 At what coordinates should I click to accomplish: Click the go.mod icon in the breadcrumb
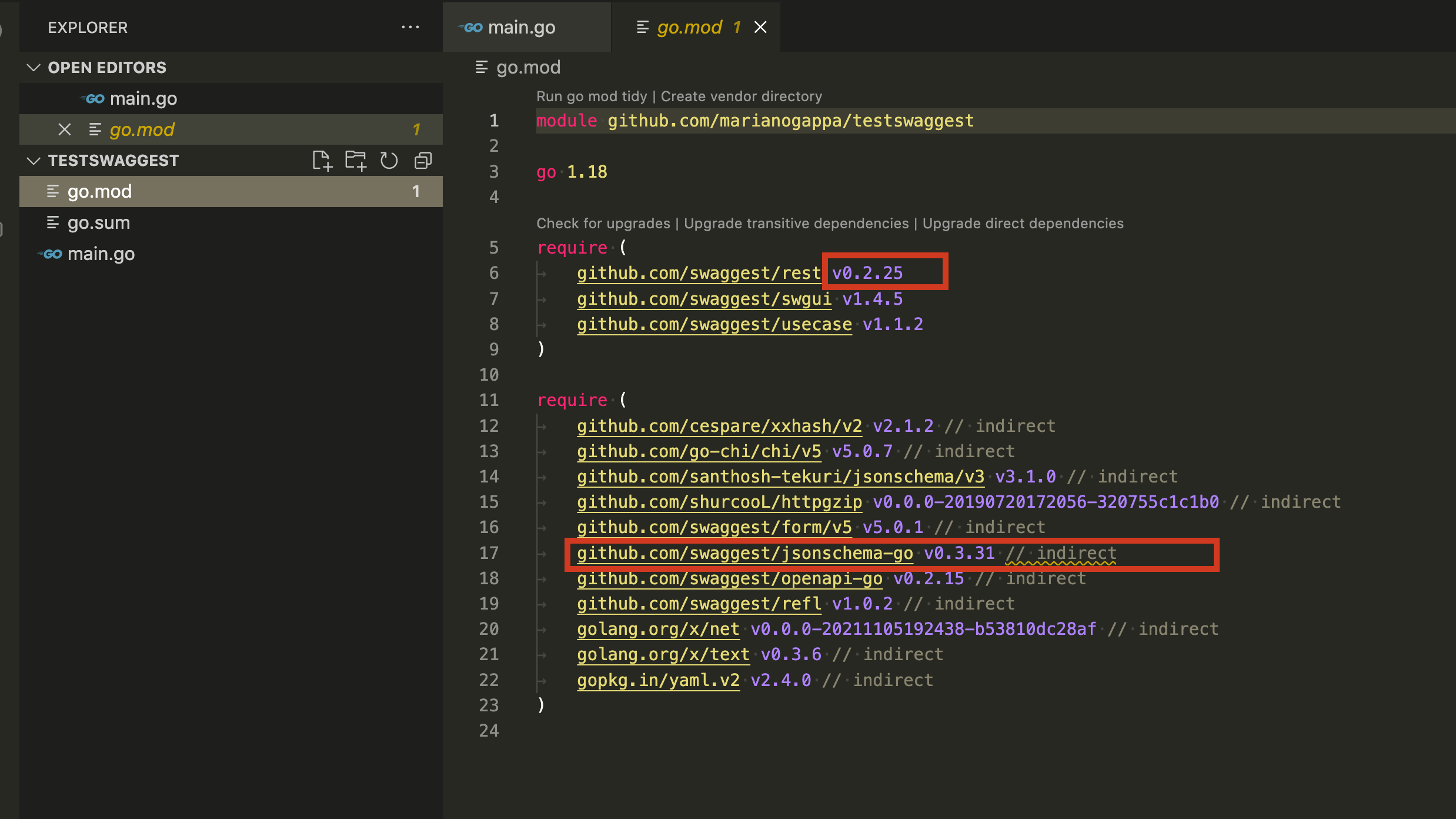click(x=482, y=67)
